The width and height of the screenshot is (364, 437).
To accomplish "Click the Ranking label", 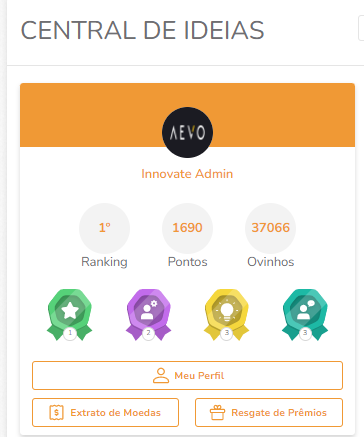I will (104, 262).
